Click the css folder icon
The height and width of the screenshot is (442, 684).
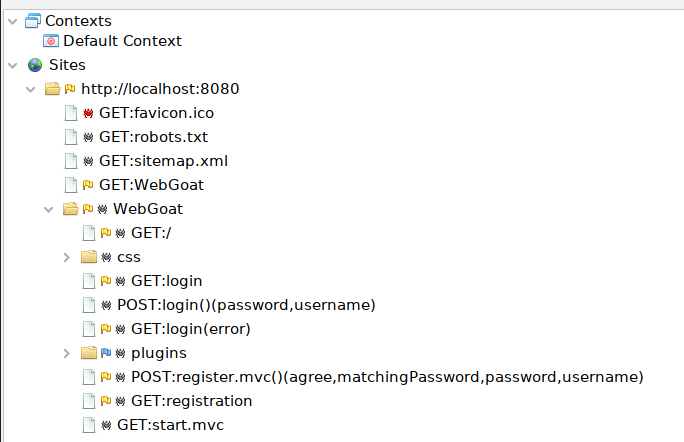click(89, 257)
